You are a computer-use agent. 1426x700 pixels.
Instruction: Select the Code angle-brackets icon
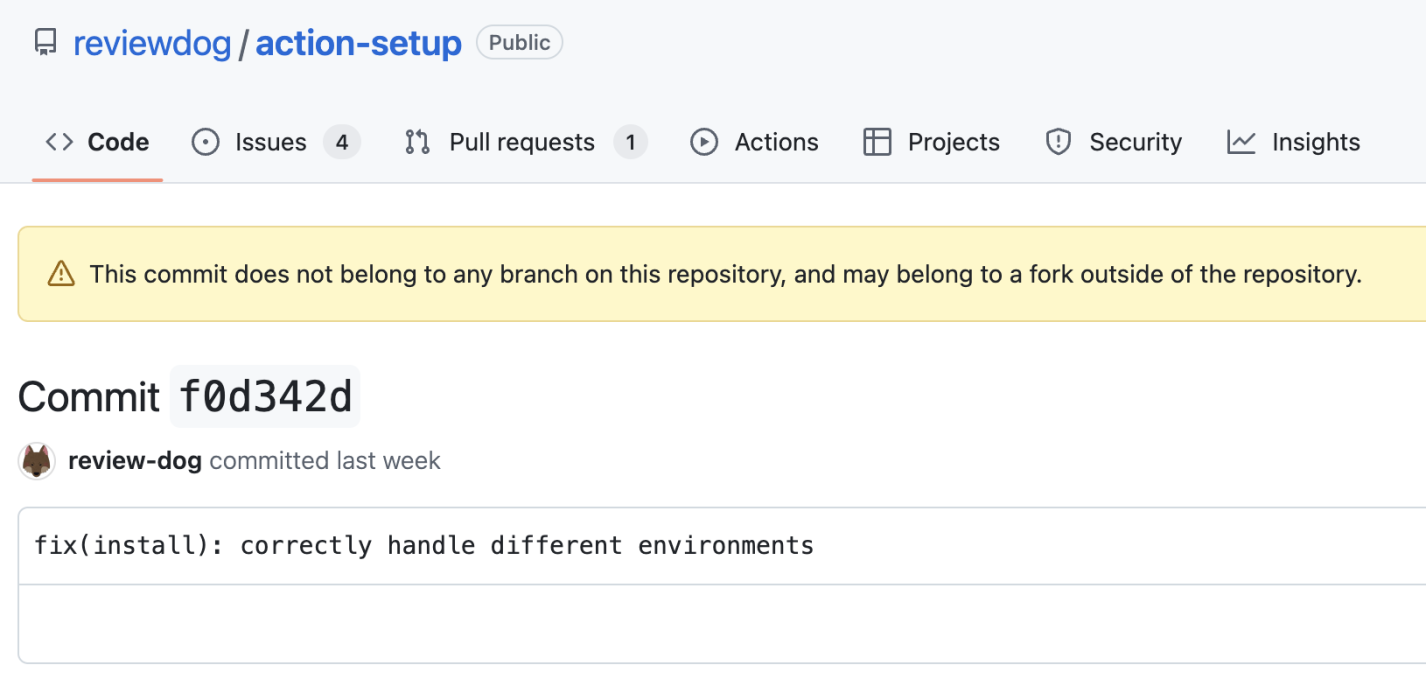(x=58, y=141)
